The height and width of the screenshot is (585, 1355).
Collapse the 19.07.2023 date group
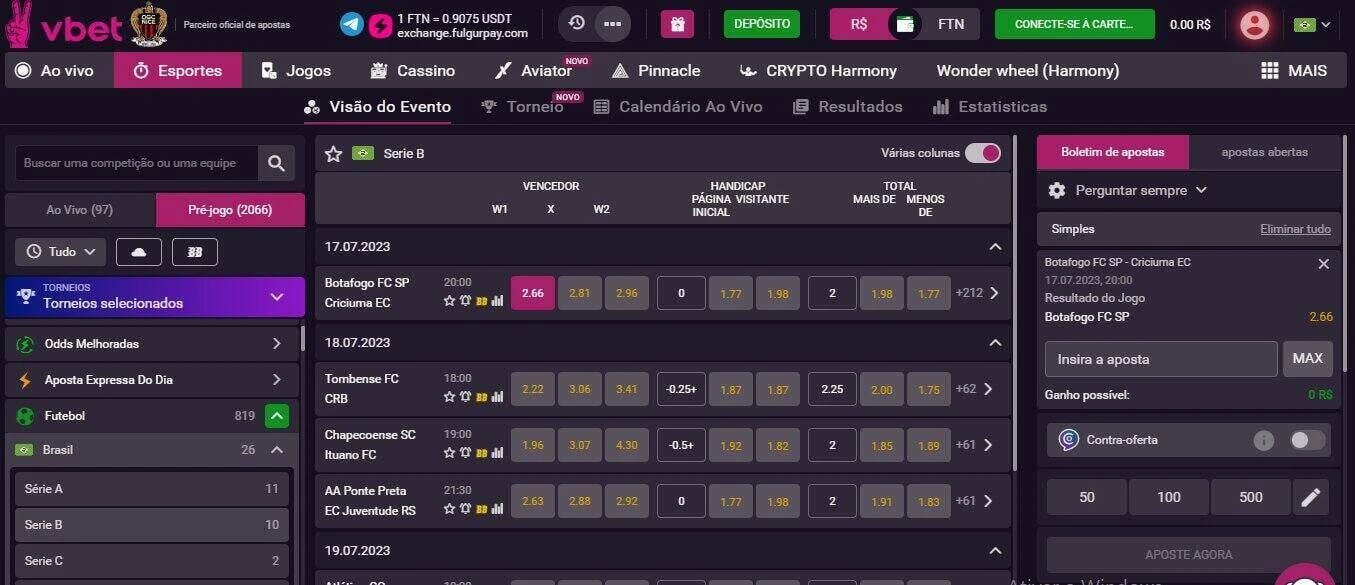pyautogui.click(x=995, y=550)
